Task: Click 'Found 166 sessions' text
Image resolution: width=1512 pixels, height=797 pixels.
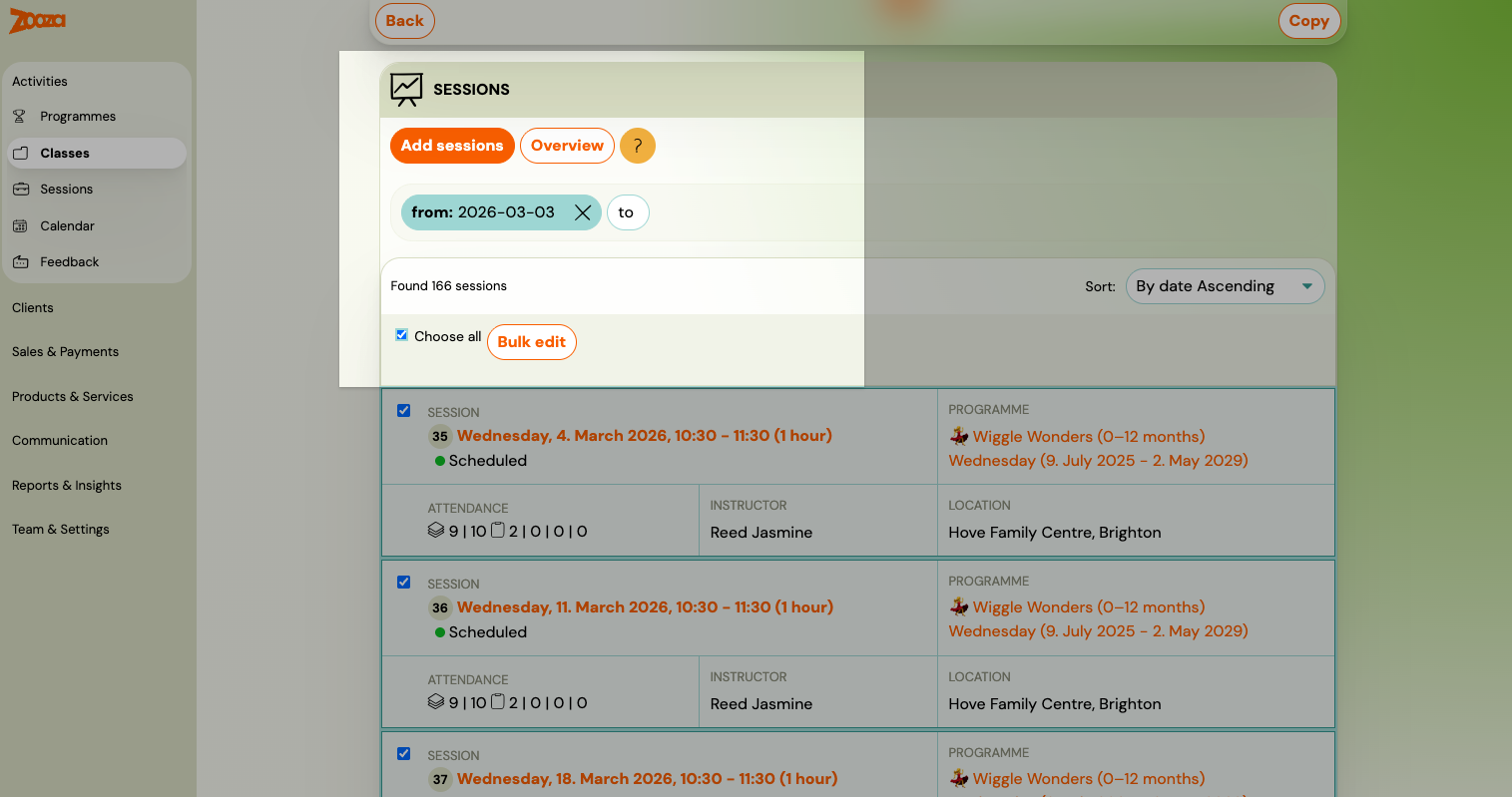Action: tap(448, 286)
